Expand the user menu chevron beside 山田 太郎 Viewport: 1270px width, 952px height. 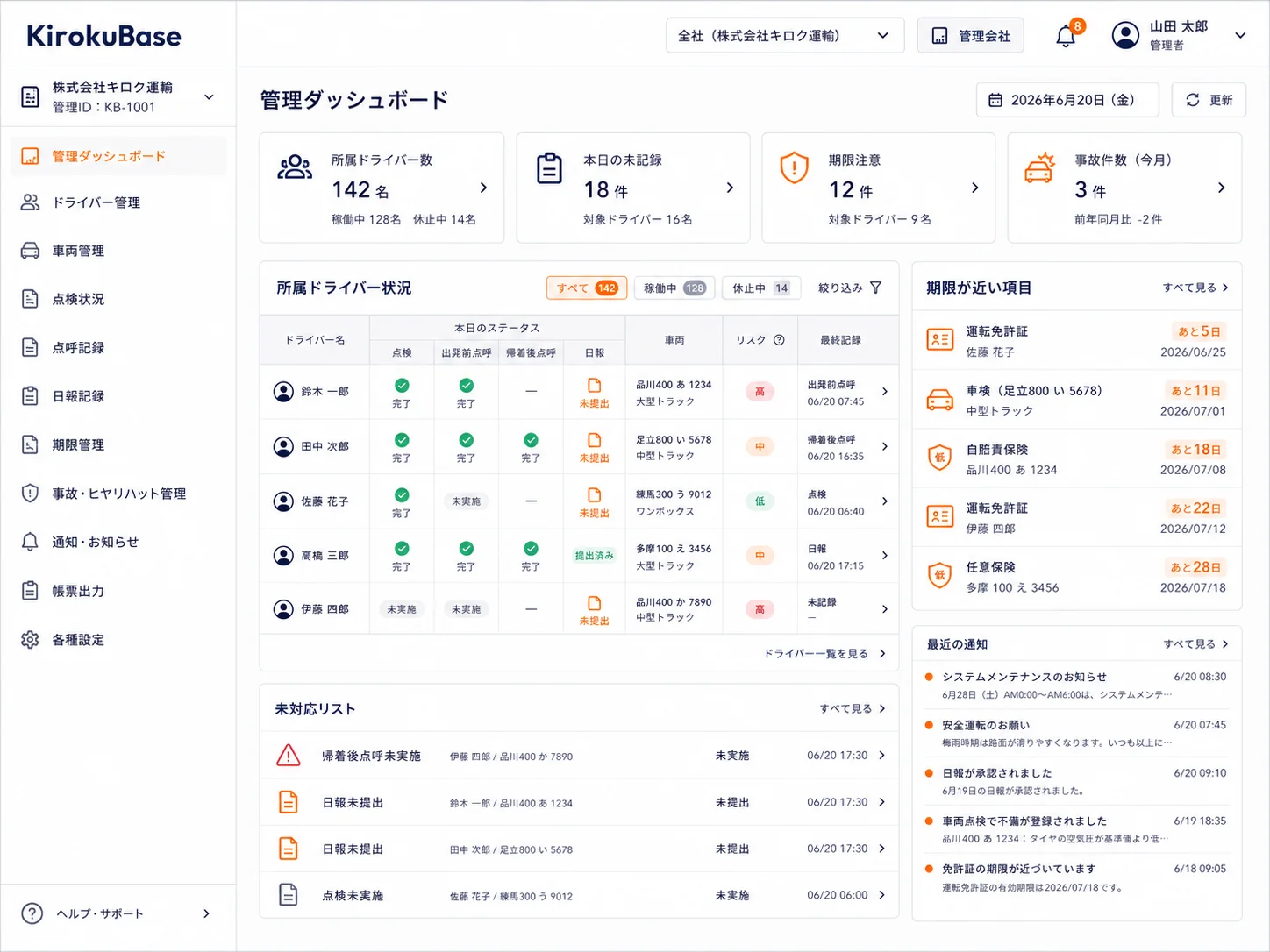click(1240, 36)
